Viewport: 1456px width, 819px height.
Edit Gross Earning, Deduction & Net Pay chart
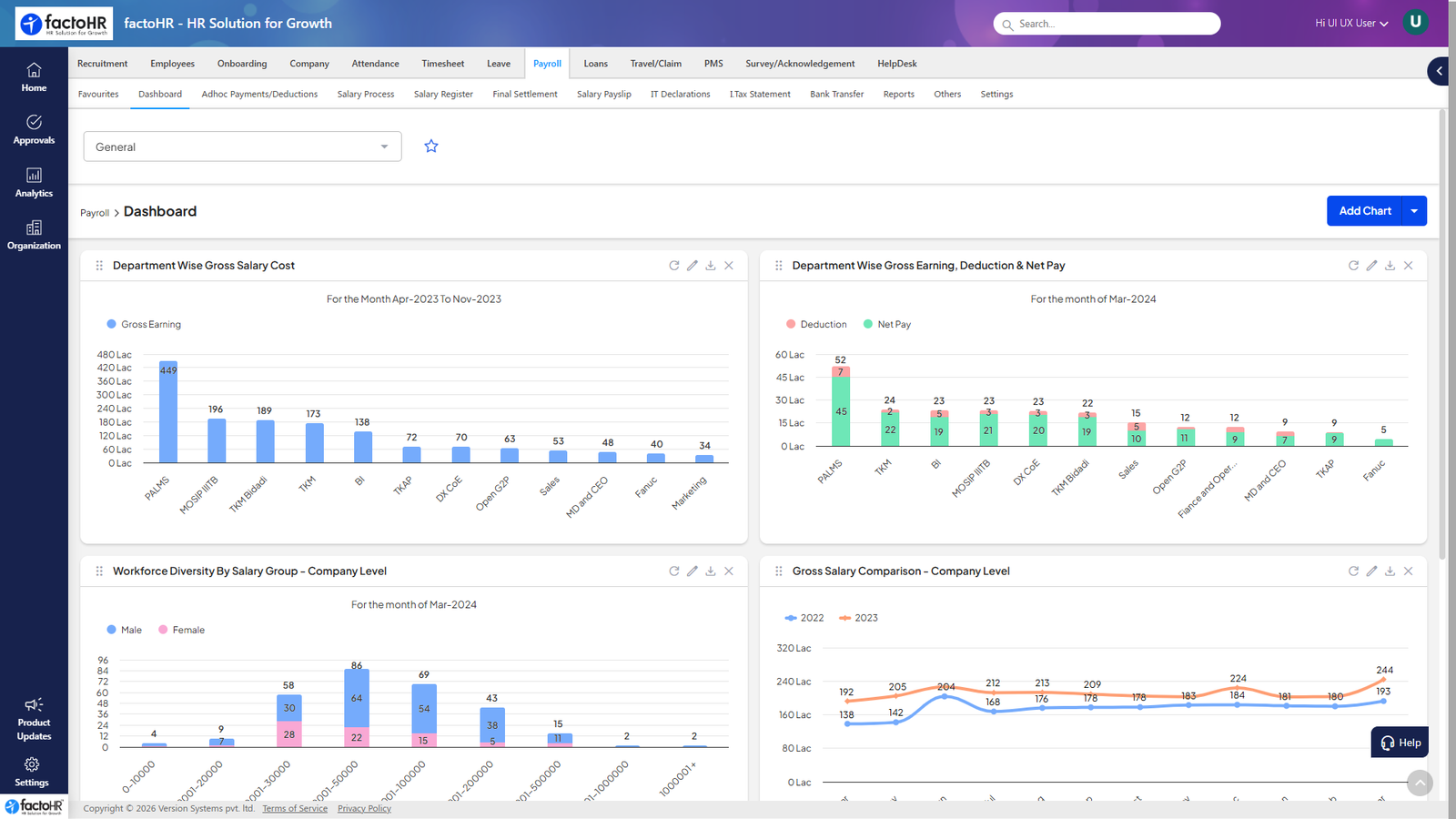pos(1371,266)
